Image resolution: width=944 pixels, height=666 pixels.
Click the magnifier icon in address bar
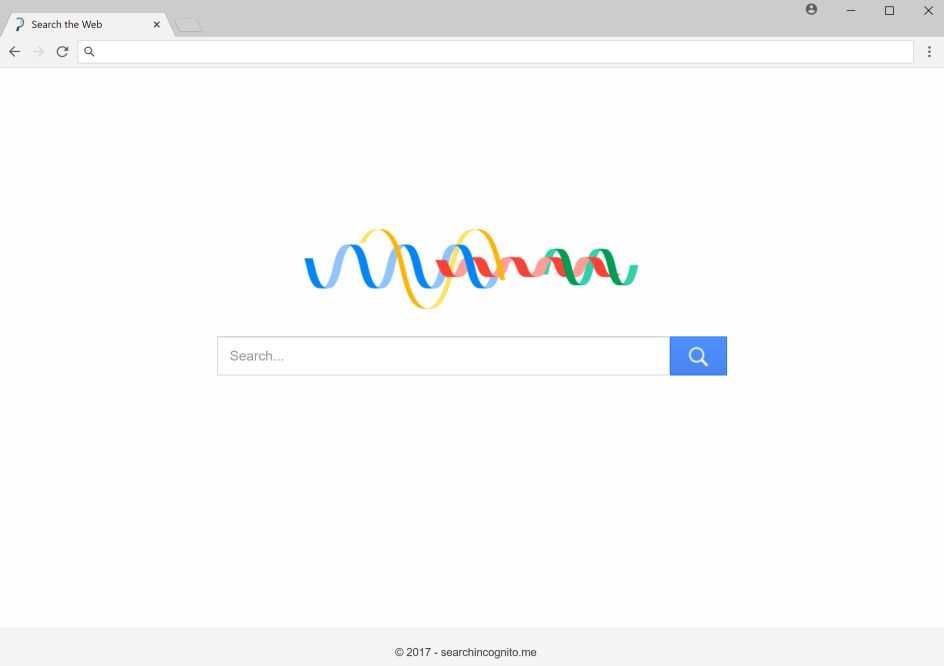tap(89, 51)
